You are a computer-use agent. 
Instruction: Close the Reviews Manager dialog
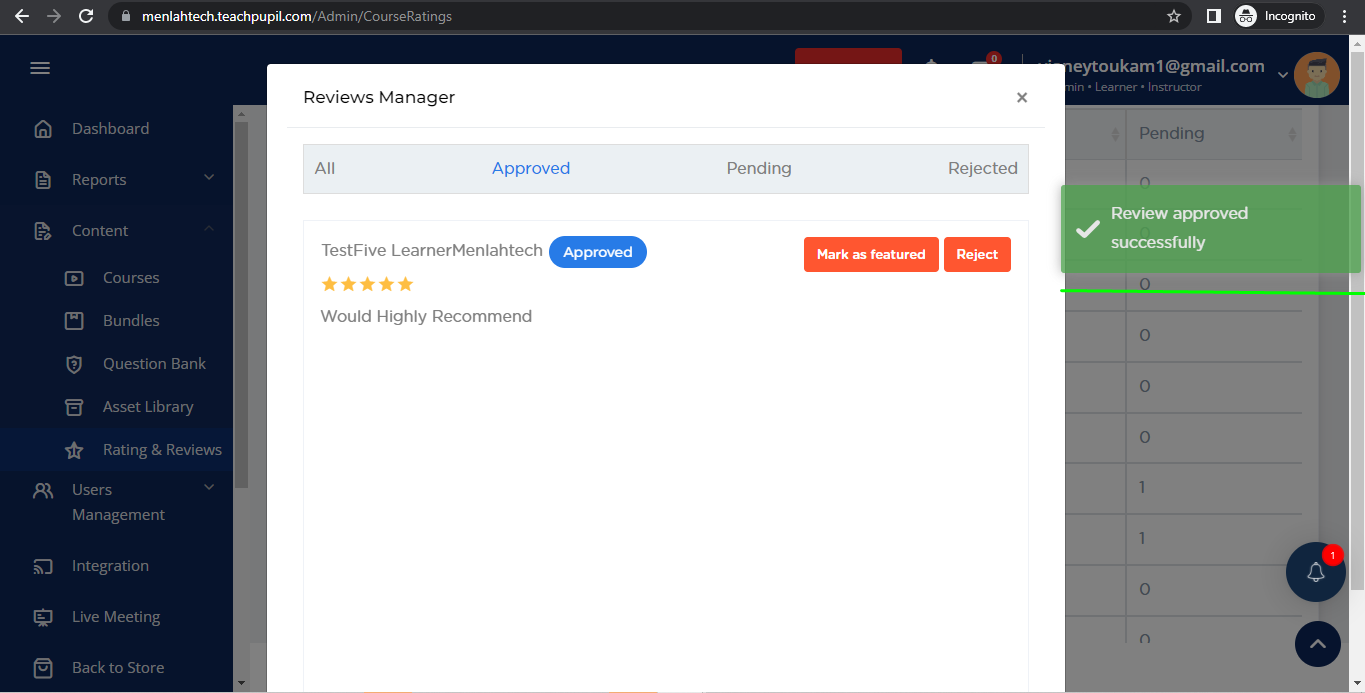(x=1021, y=97)
